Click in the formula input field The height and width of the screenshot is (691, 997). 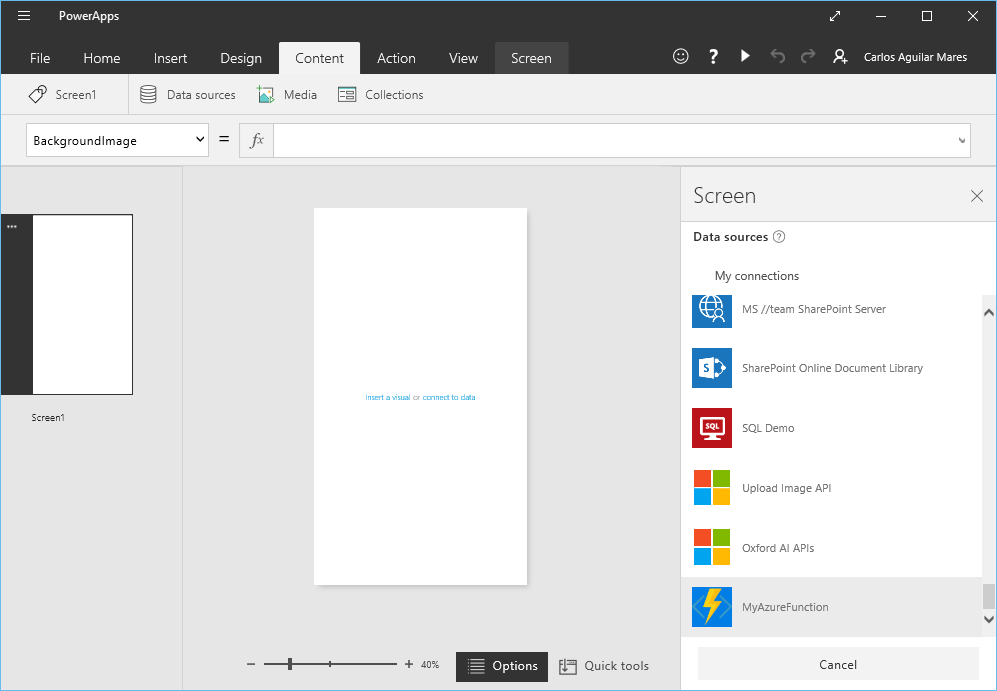[x=614, y=140]
